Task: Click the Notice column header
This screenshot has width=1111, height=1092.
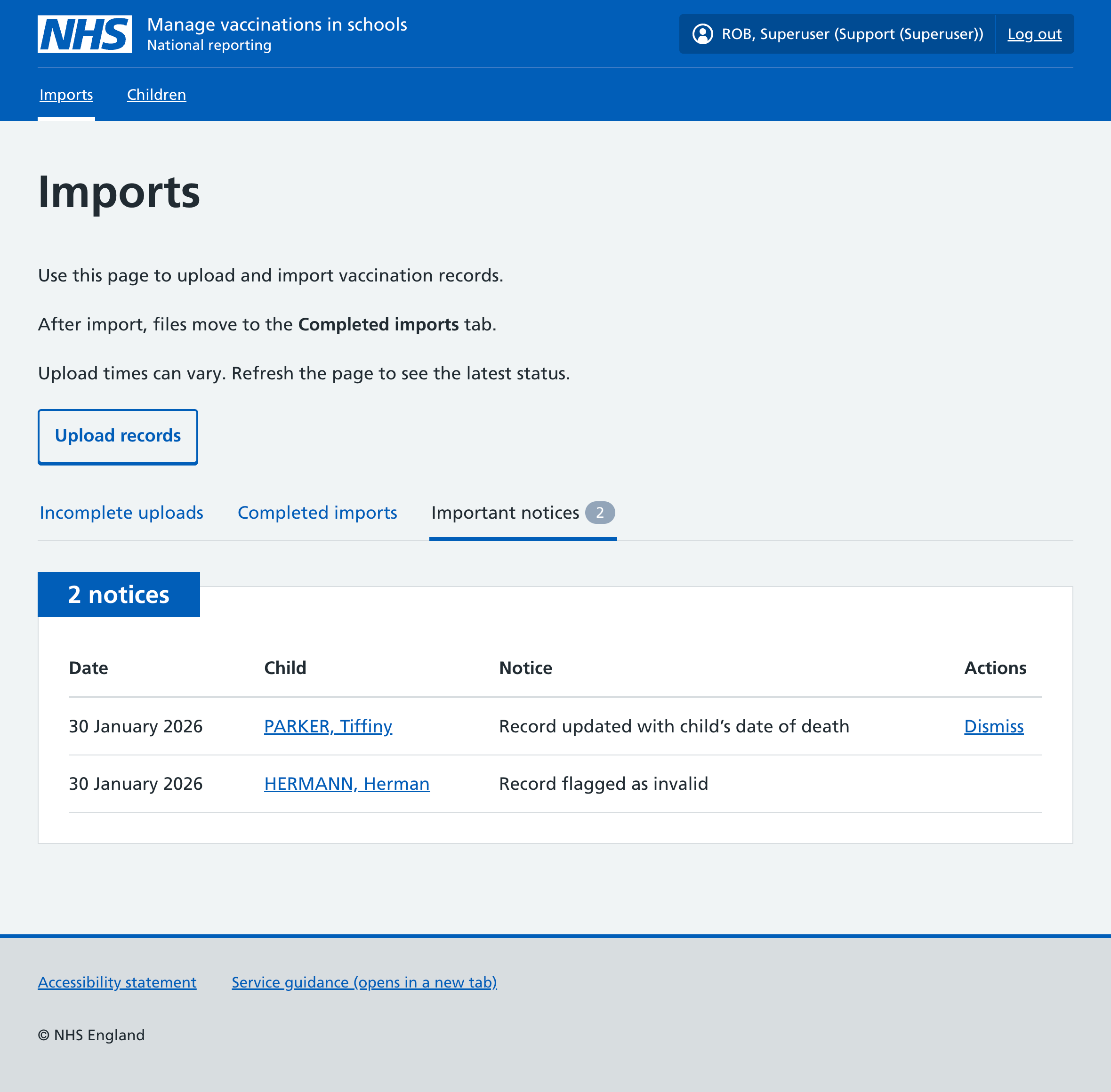Action: click(525, 667)
